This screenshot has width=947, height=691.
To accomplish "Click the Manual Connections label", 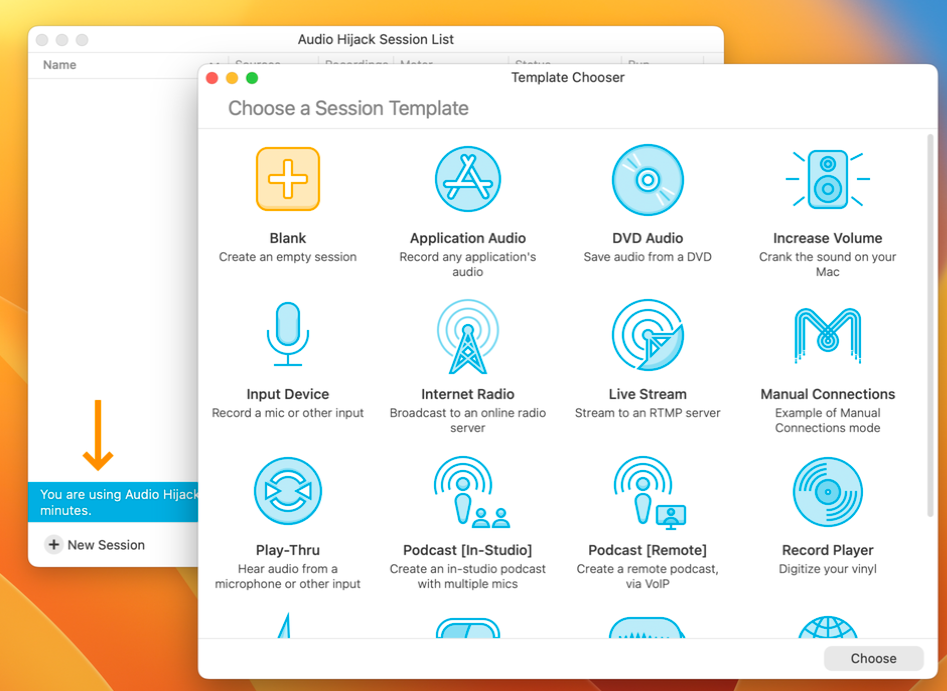I will point(827,394).
